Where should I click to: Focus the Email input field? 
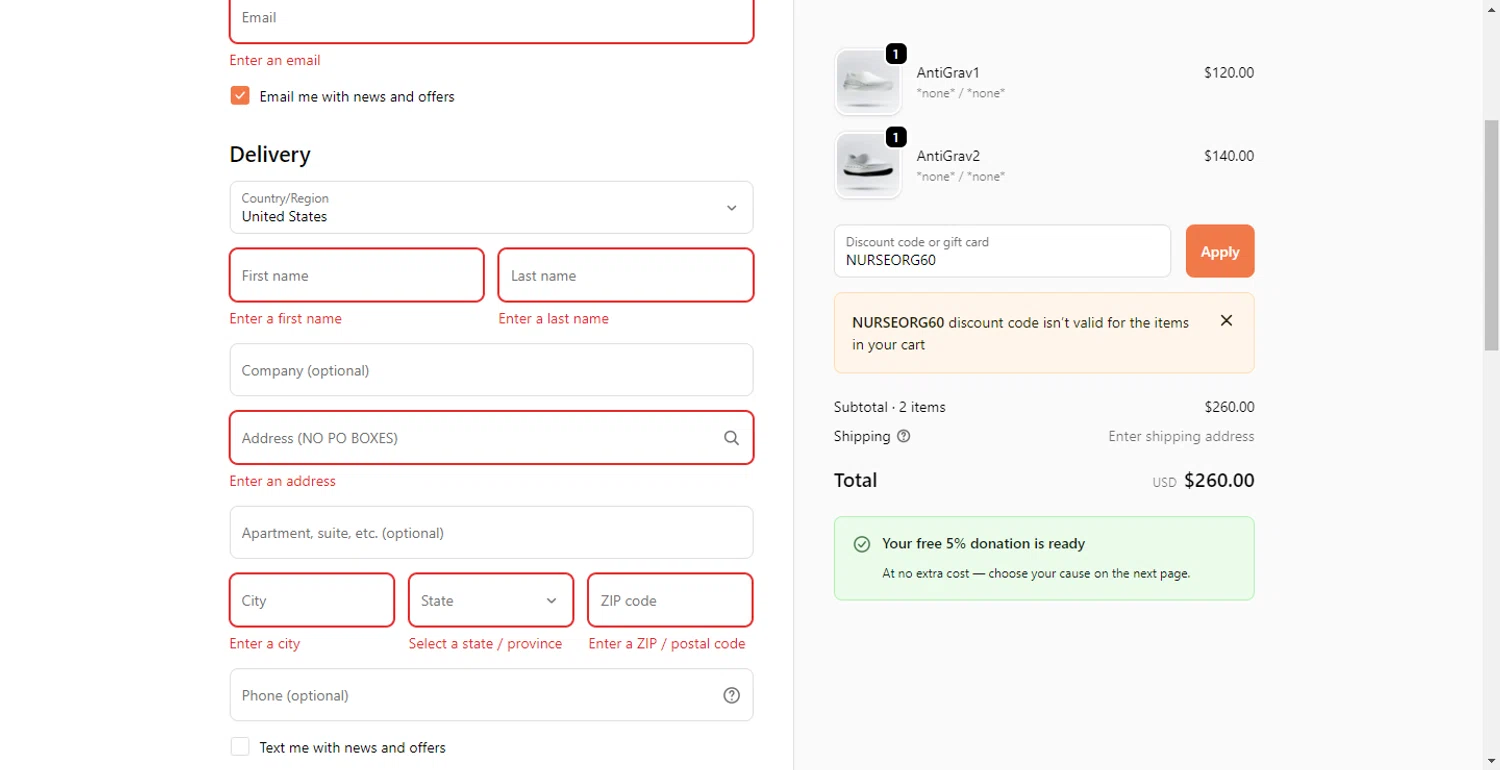[491, 20]
